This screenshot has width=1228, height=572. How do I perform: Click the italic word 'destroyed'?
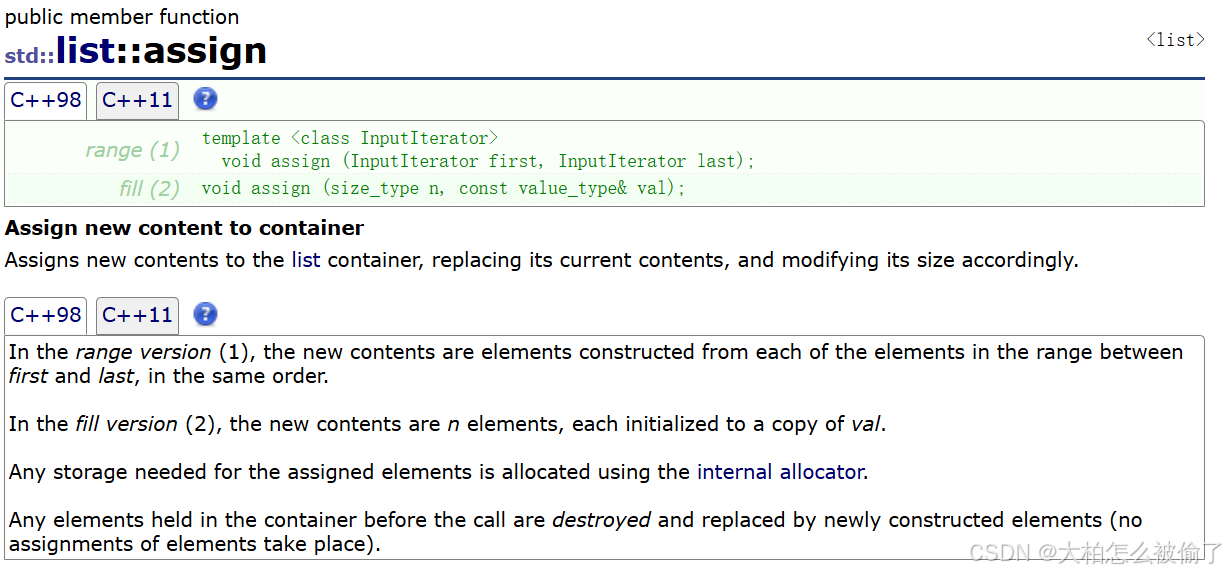tap(601, 520)
